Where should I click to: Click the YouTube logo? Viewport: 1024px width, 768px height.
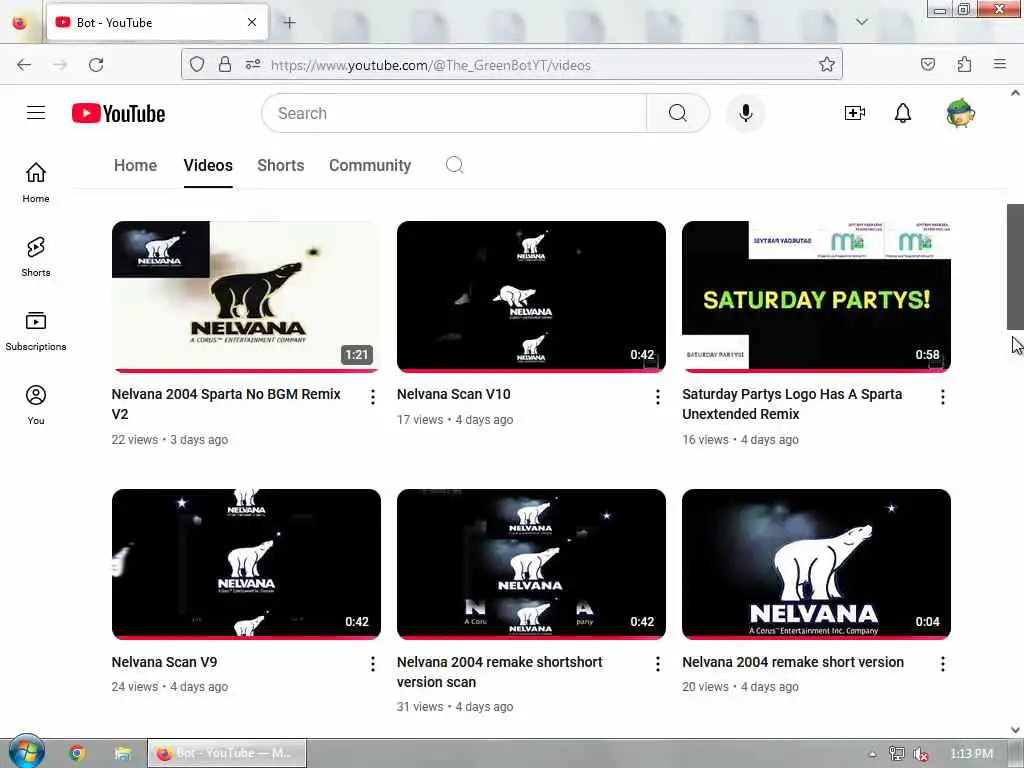pos(118,113)
